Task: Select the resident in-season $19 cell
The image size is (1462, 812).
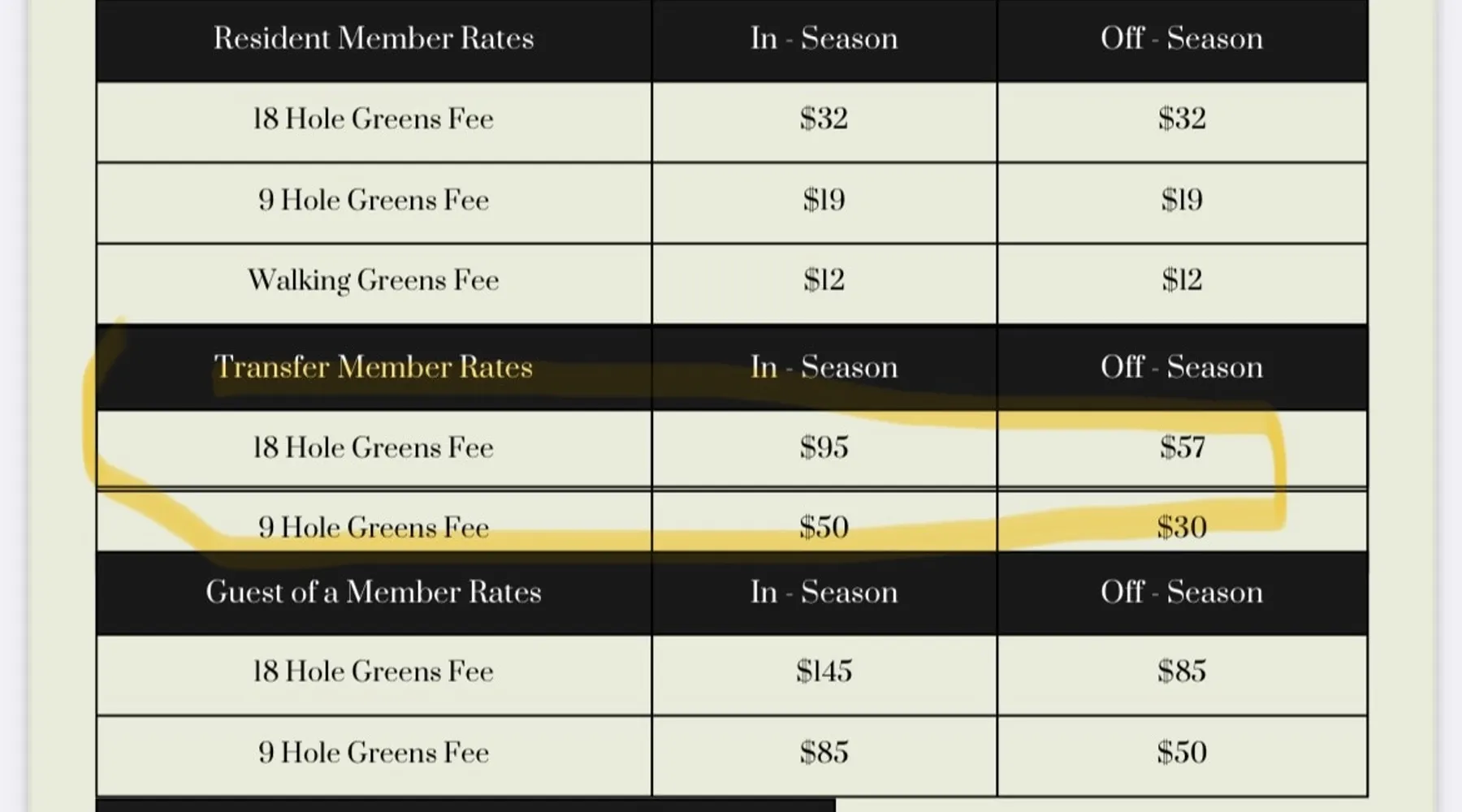Action: 824,200
